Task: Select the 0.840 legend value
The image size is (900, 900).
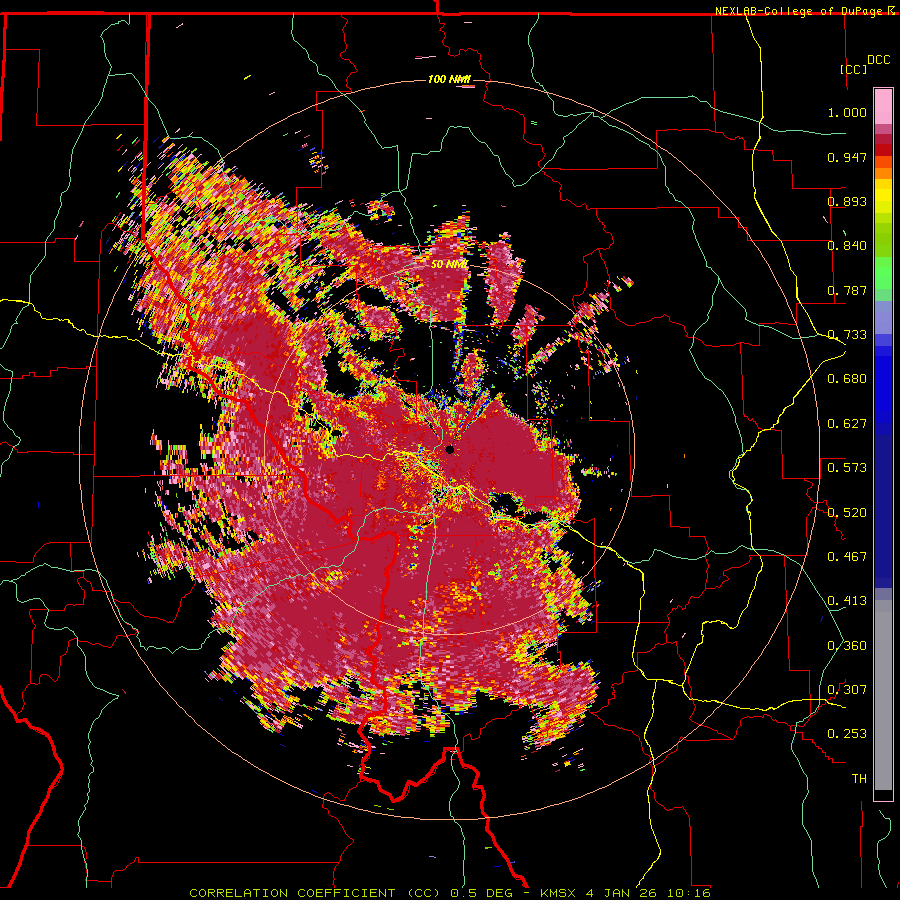Action: click(x=847, y=246)
